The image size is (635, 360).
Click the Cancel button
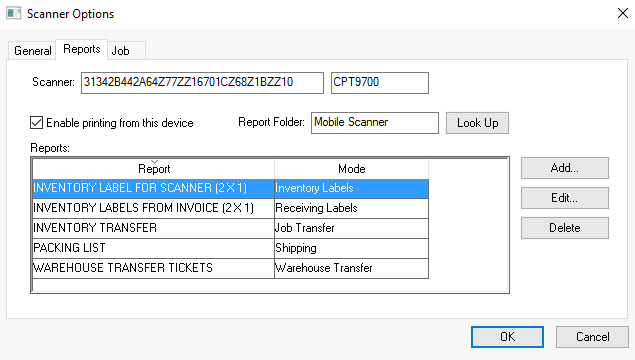pos(592,337)
